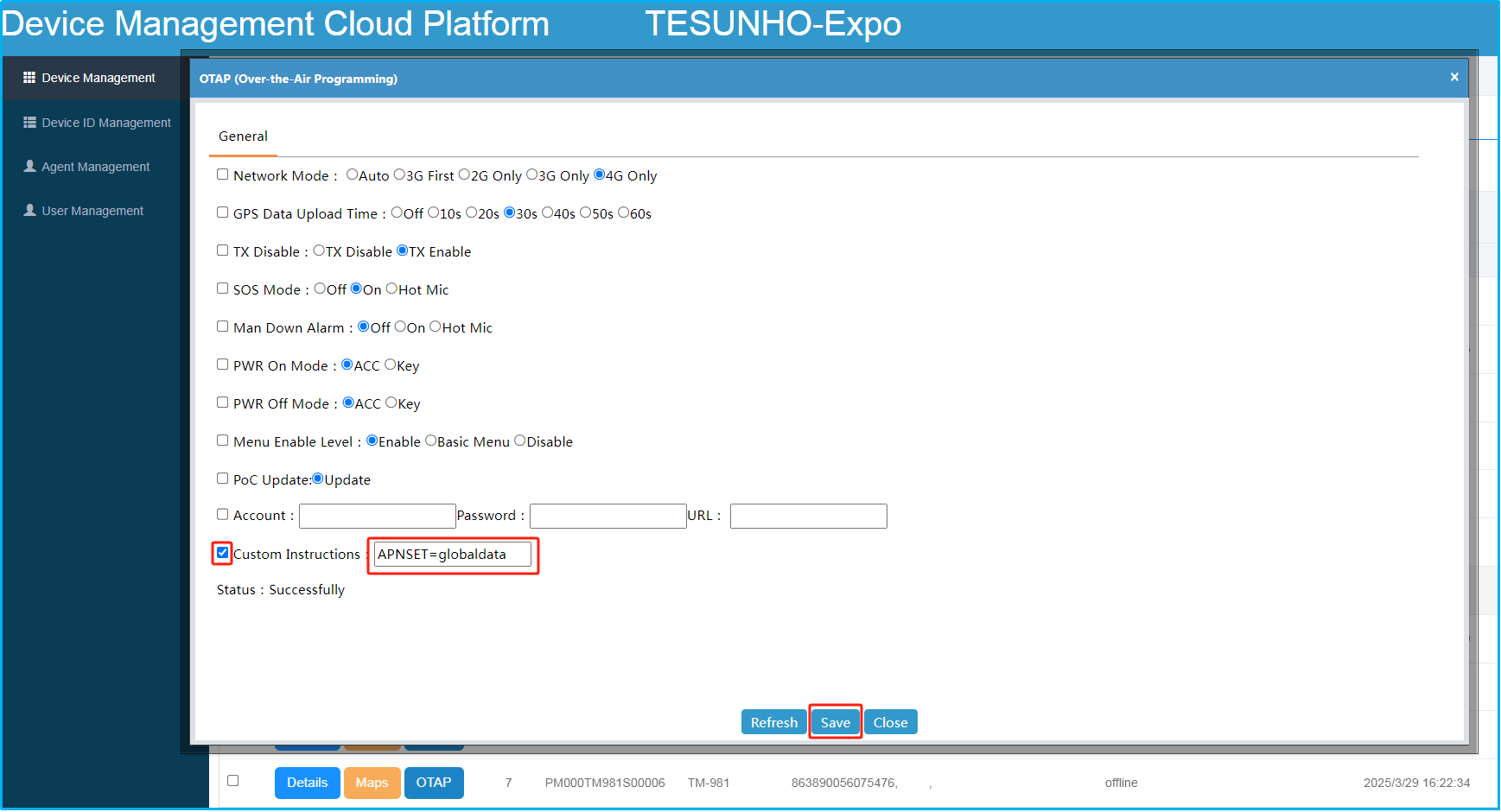Image resolution: width=1501 pixels, height=812 pixels.
Task: Select the PM000TM981S00006 row checkbox
Action: point(232,781)
